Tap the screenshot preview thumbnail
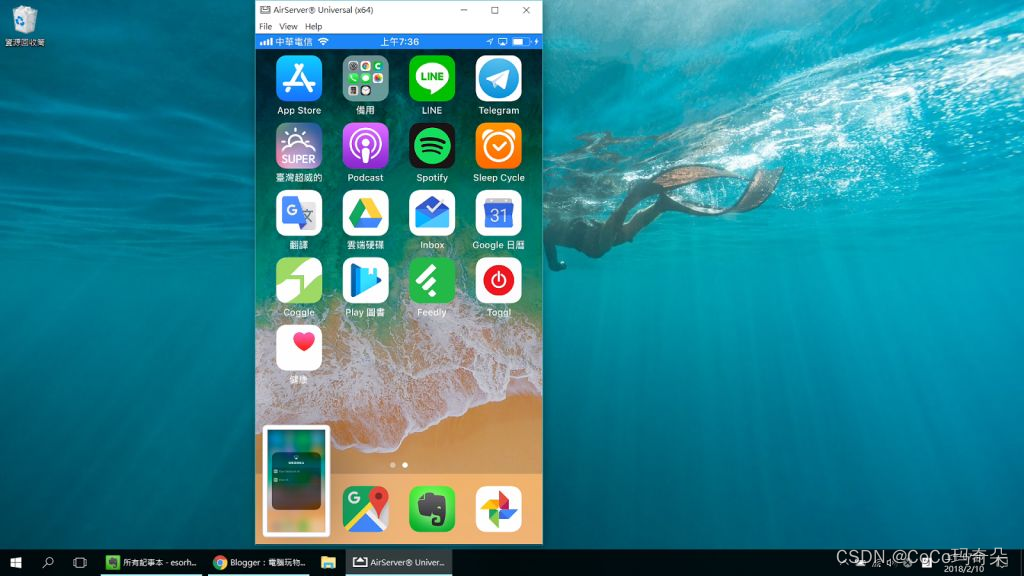The image size is (1024, 576). (x=296, y=481)
